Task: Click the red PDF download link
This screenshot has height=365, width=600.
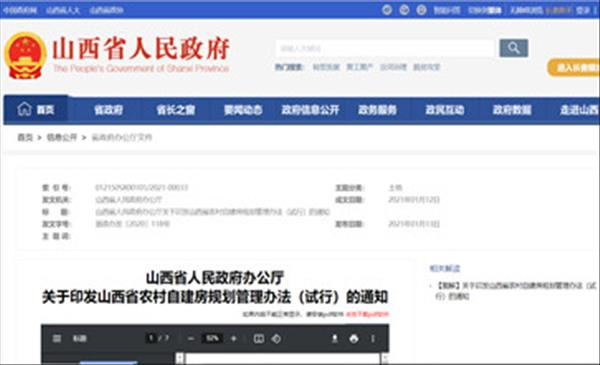Action: pyautogui.click(x=367, y=314)
